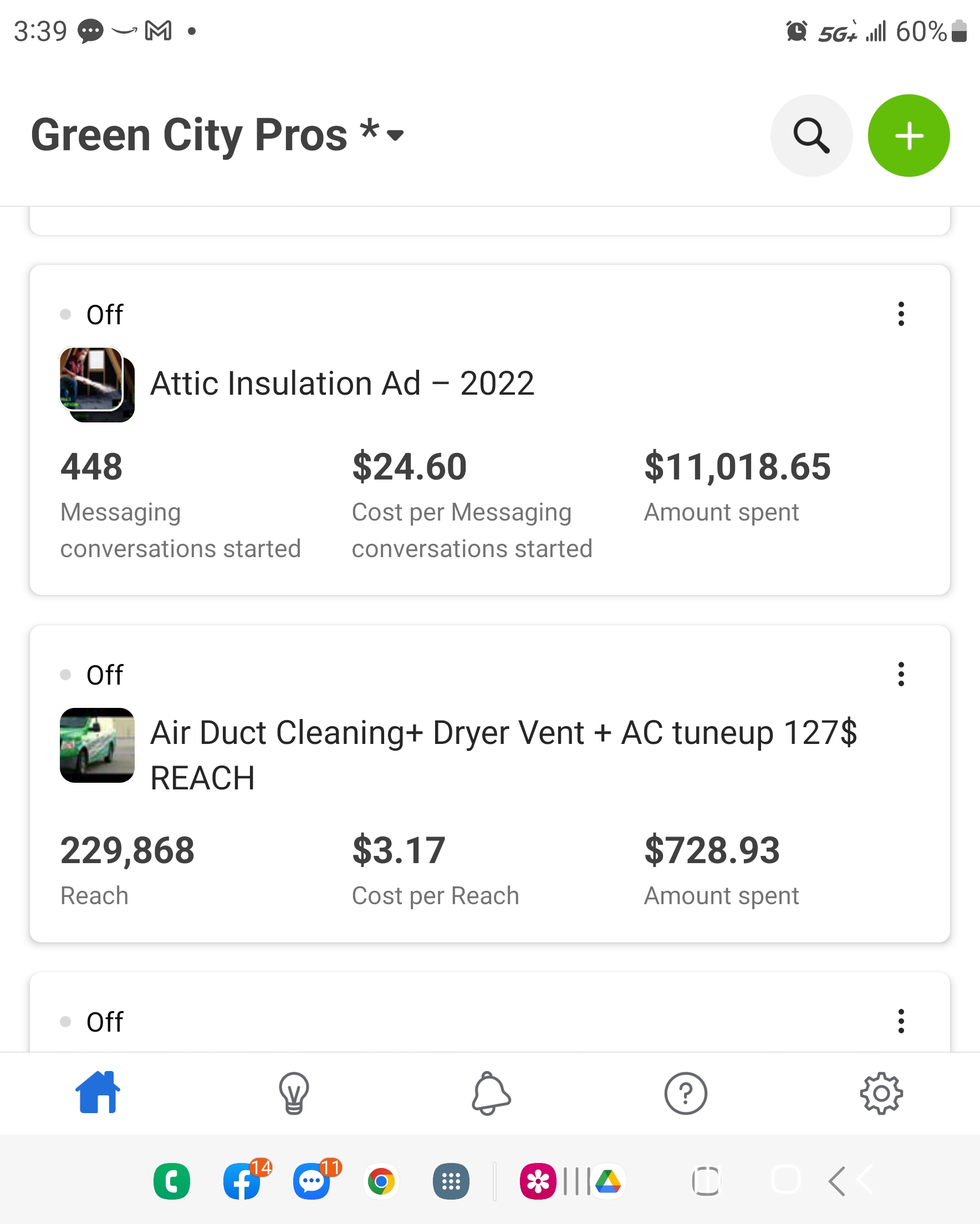980x1224 pixels.
Task: Open the lightbulb insights tab
Action: pyautogui.click(x=294, y=1093)
